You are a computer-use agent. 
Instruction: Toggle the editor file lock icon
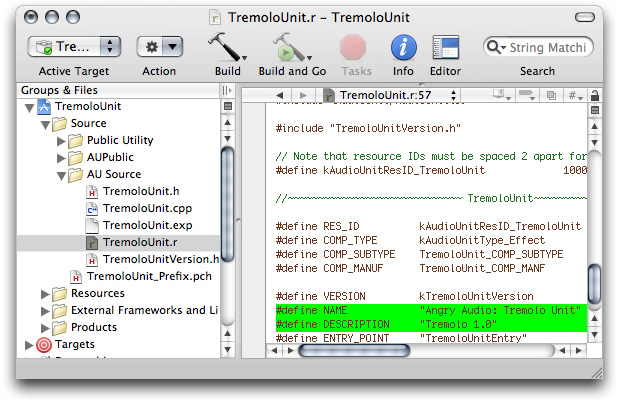click(596, 95)
